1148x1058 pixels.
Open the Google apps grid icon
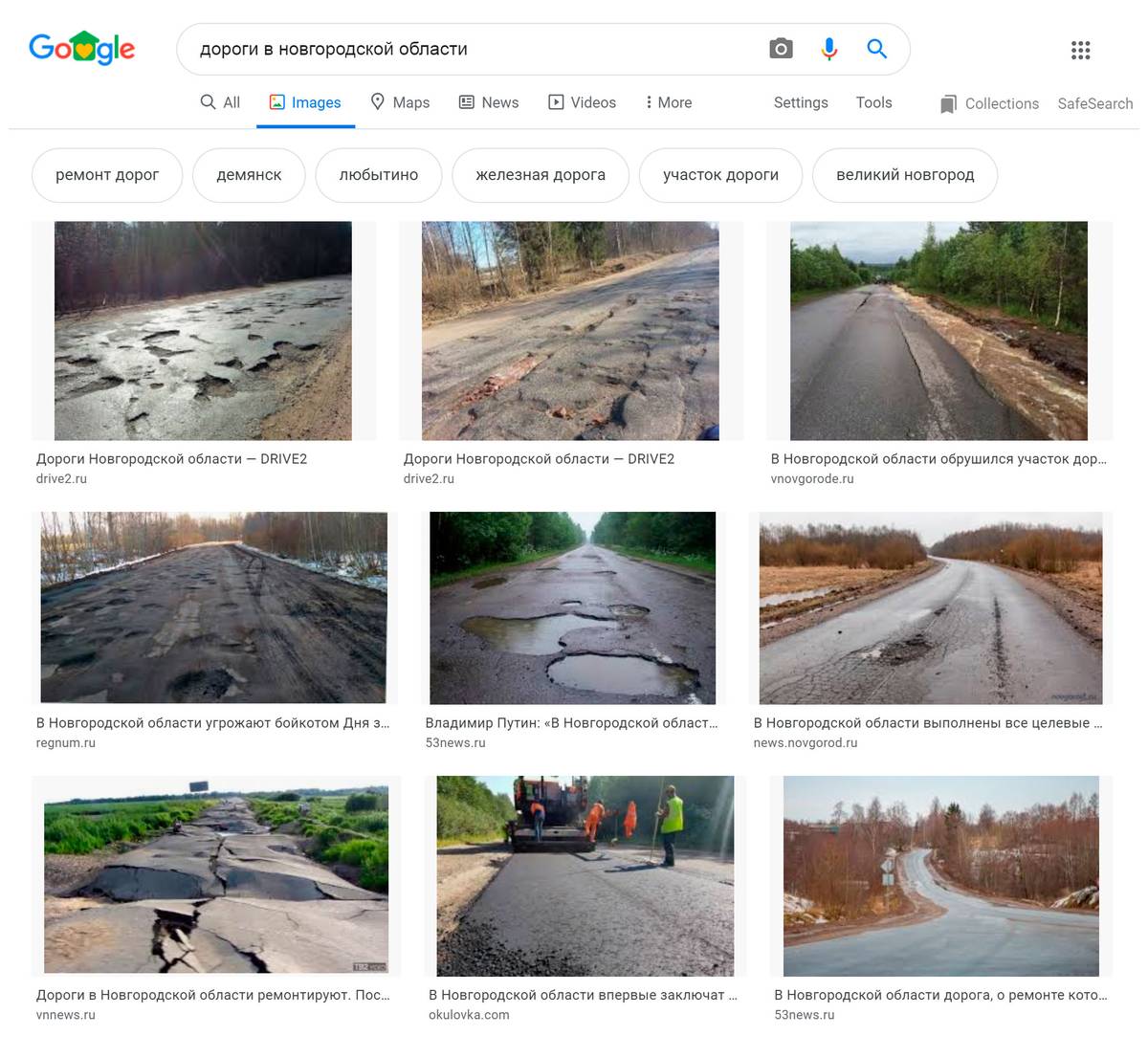(1080, 51)
